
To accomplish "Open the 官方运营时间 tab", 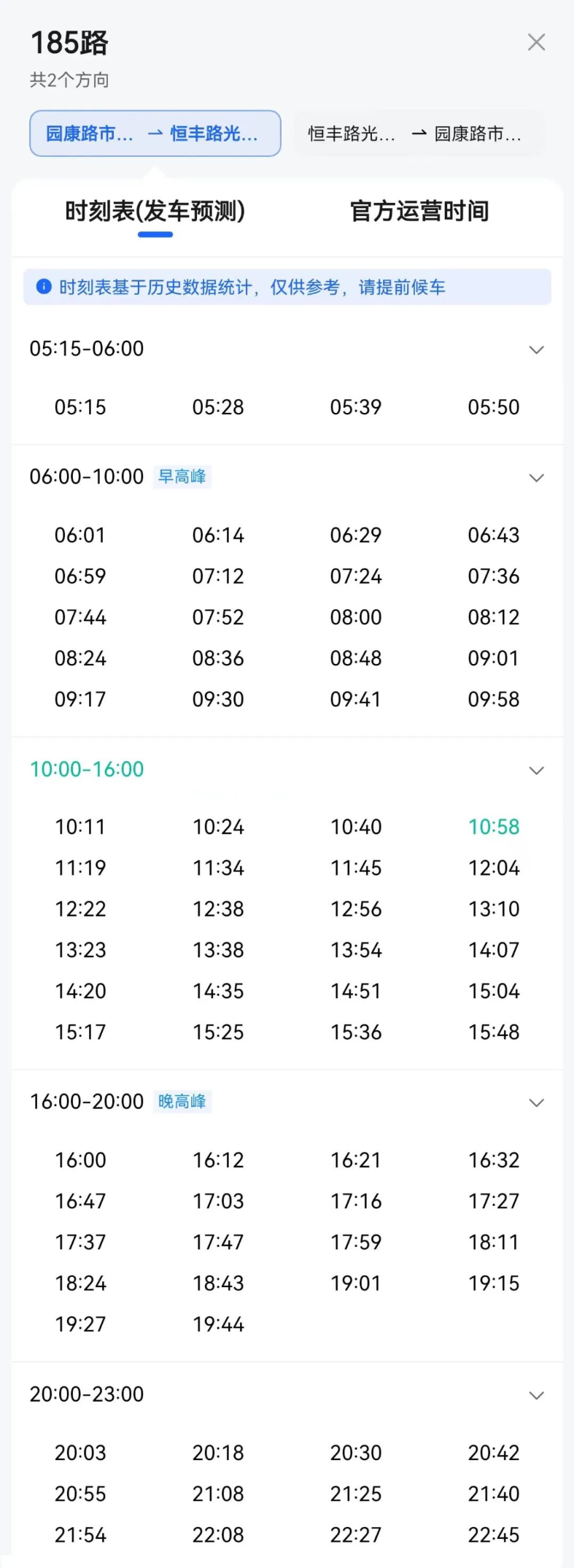I will [419, 211].
